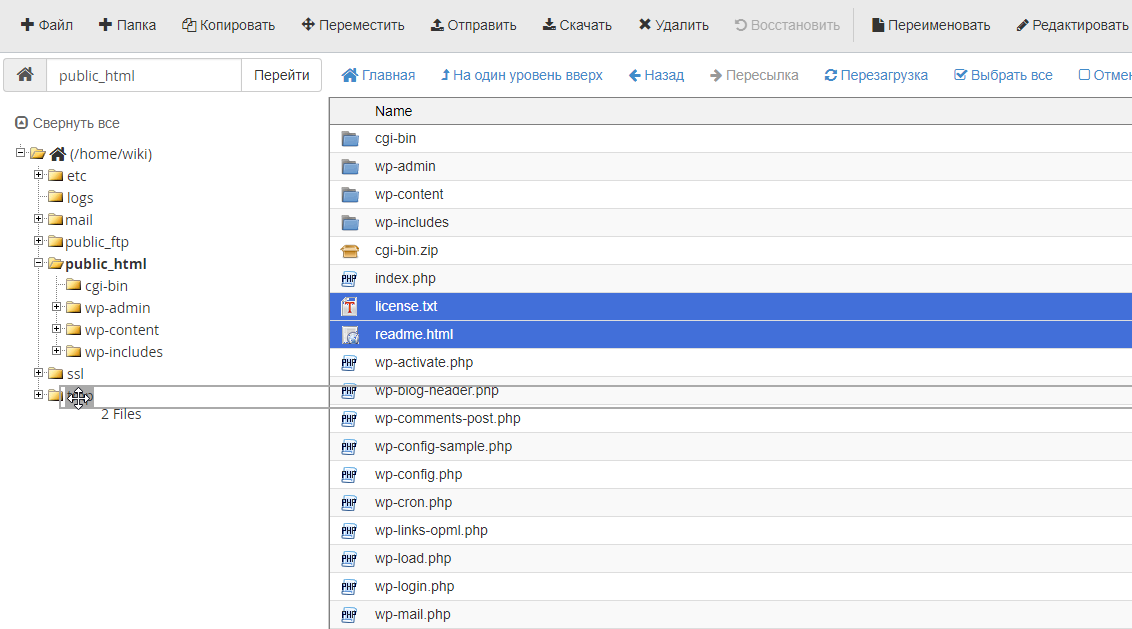This screenshot has height=629, width=1132.
Task: Expand wp-content node in folder tree
Action: [x=57, y=329]
